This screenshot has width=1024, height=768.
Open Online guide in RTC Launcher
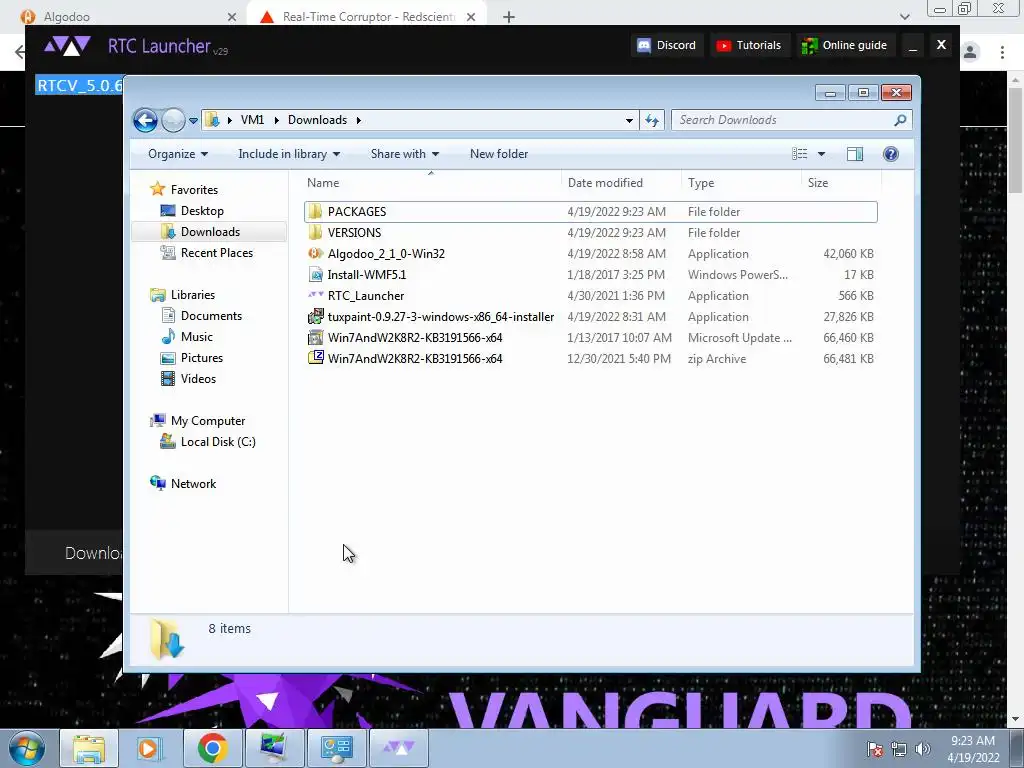[x=844, y=45]
